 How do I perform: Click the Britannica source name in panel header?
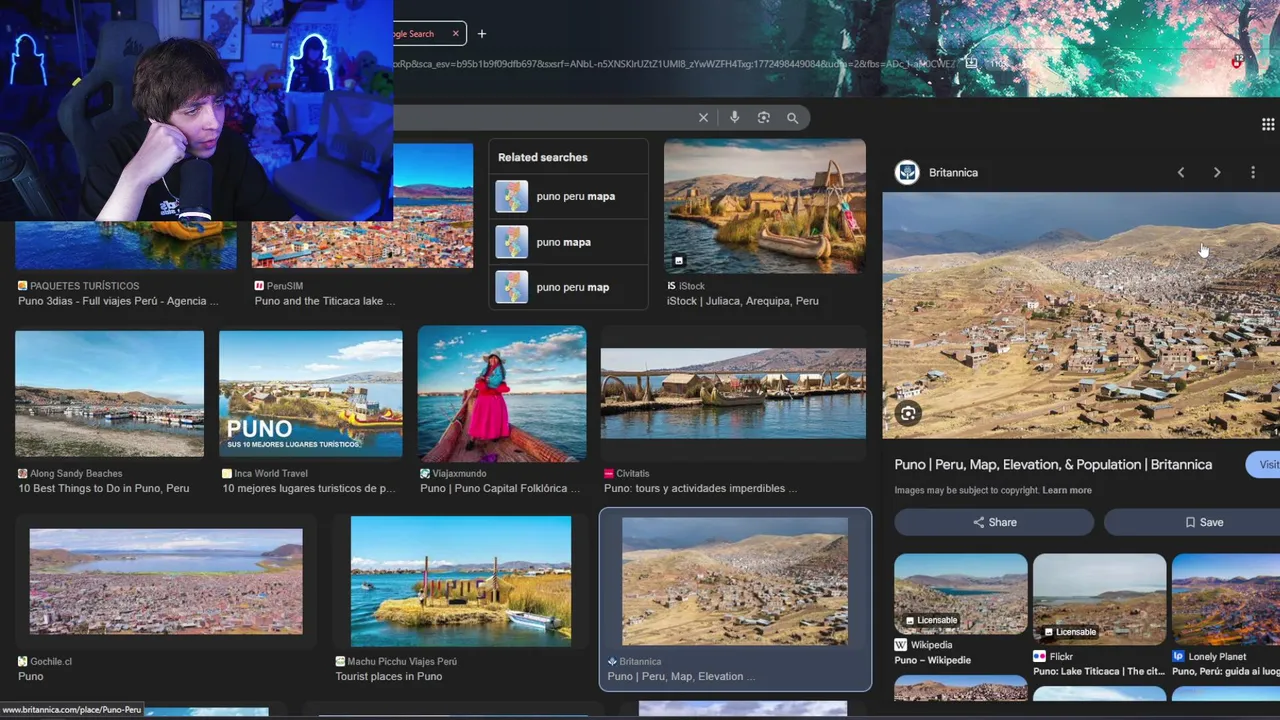(953, 173)
